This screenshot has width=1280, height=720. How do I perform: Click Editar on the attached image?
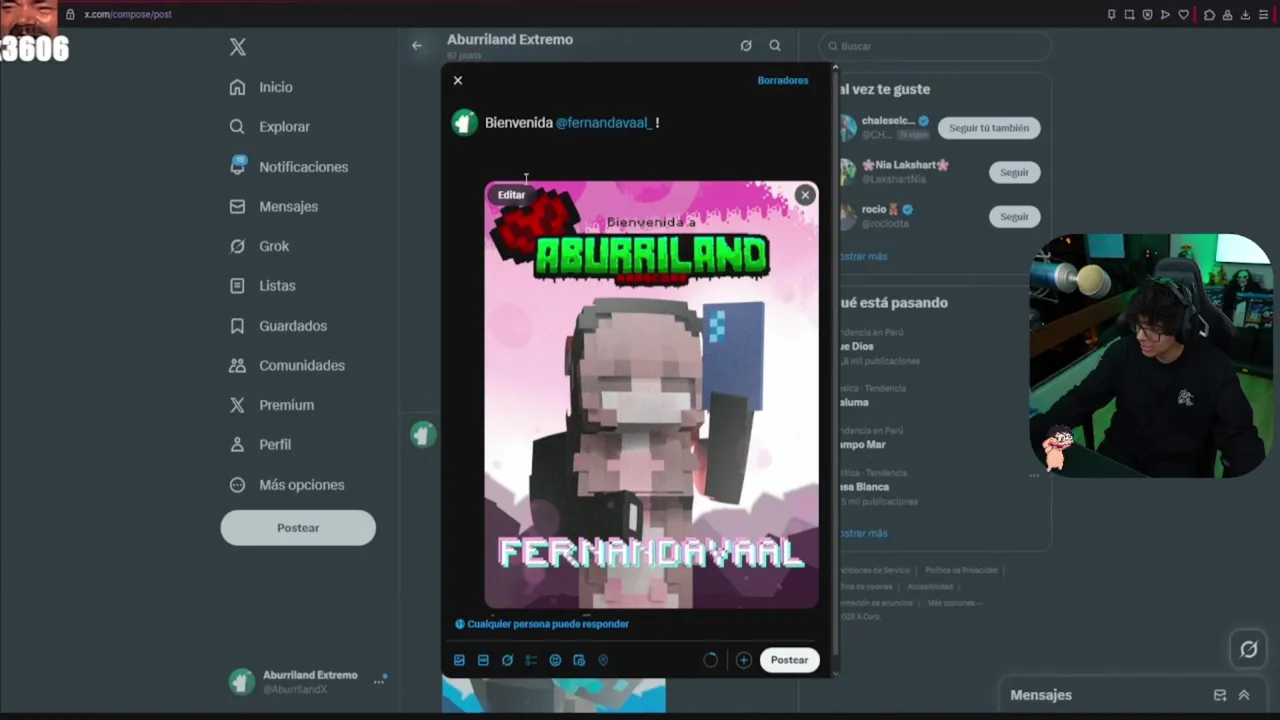coord(511,195)
